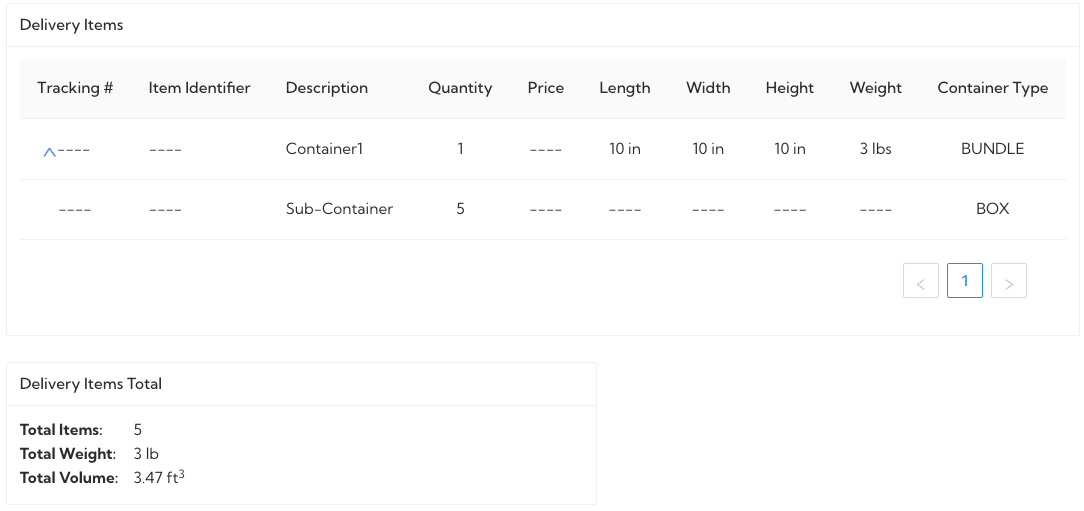Collapse the Container1 row expander arrow
The width and height of the screenshot is (1084, 511).
[x=49, y=152]
